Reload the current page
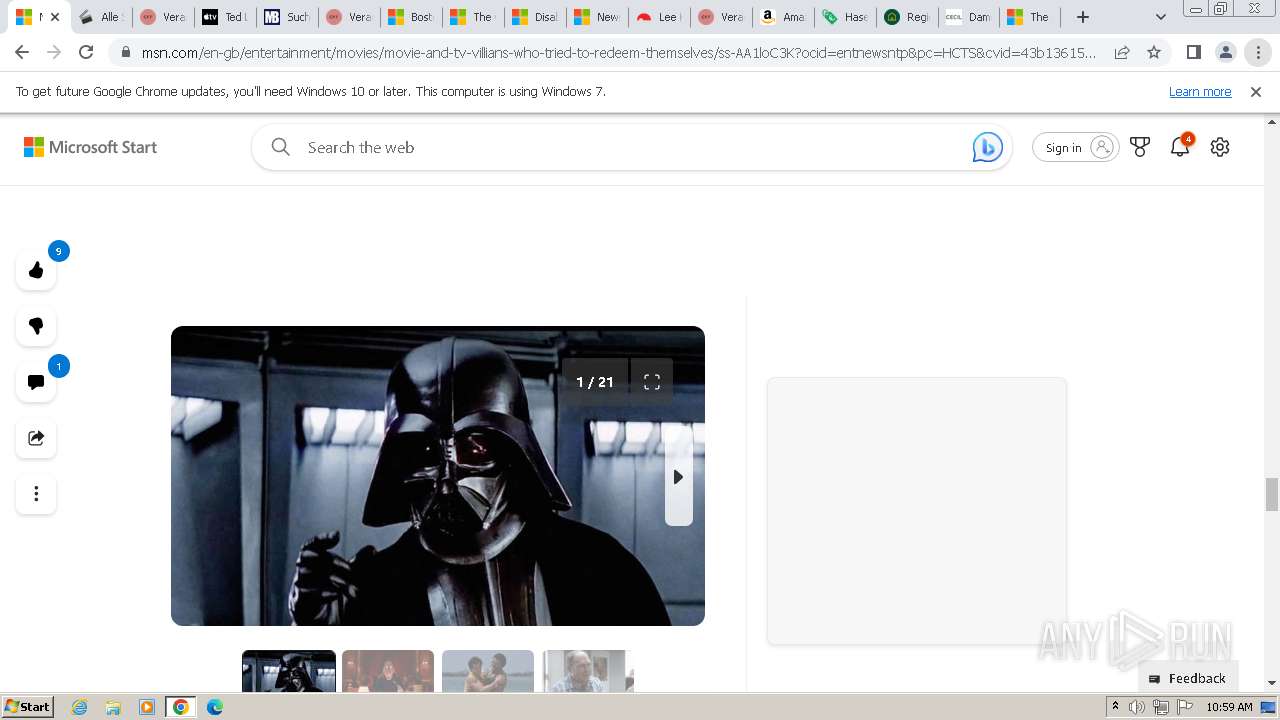 point(86,52)
